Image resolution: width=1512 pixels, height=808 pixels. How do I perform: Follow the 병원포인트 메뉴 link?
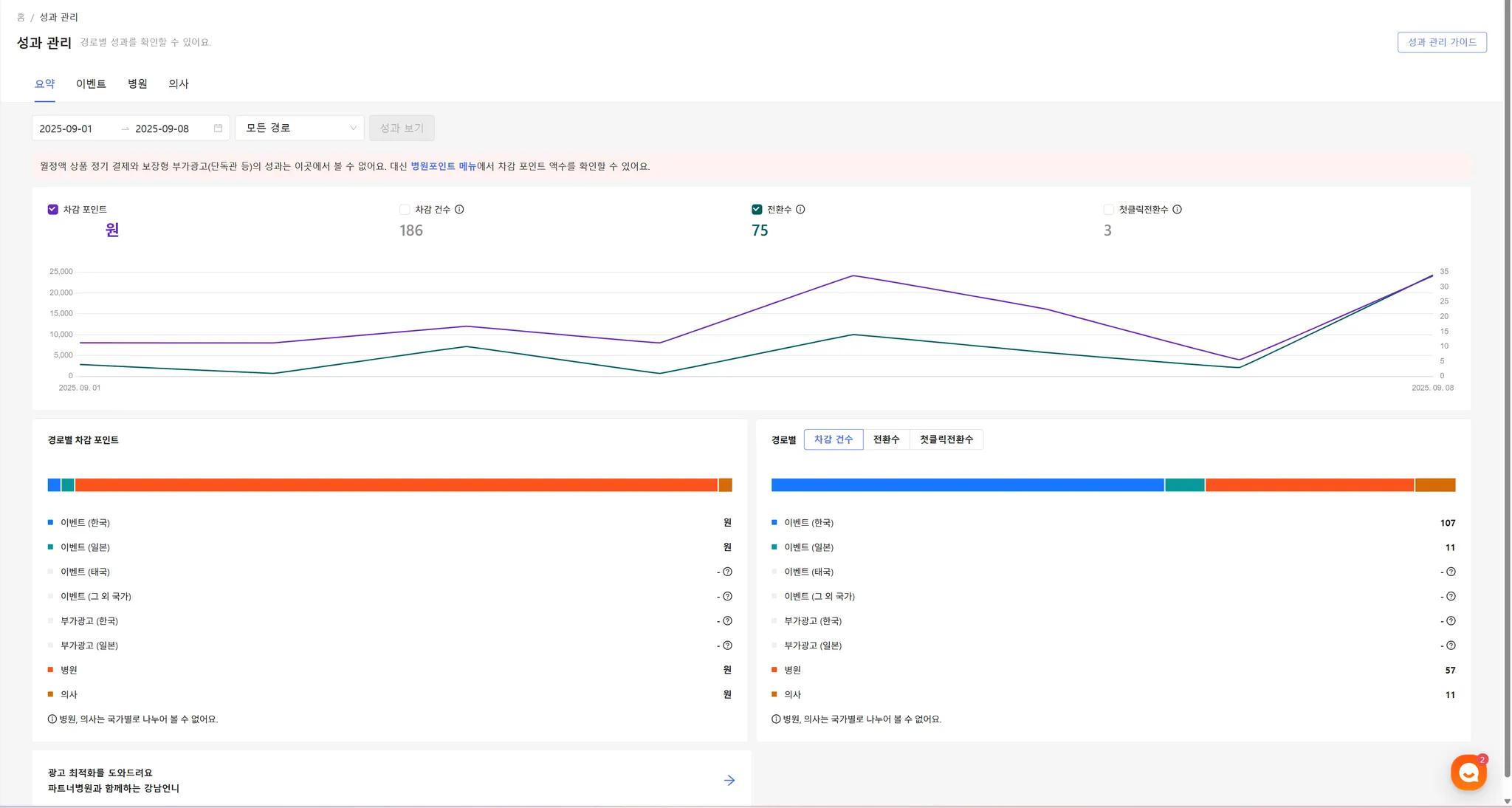(x=443, y=167)
